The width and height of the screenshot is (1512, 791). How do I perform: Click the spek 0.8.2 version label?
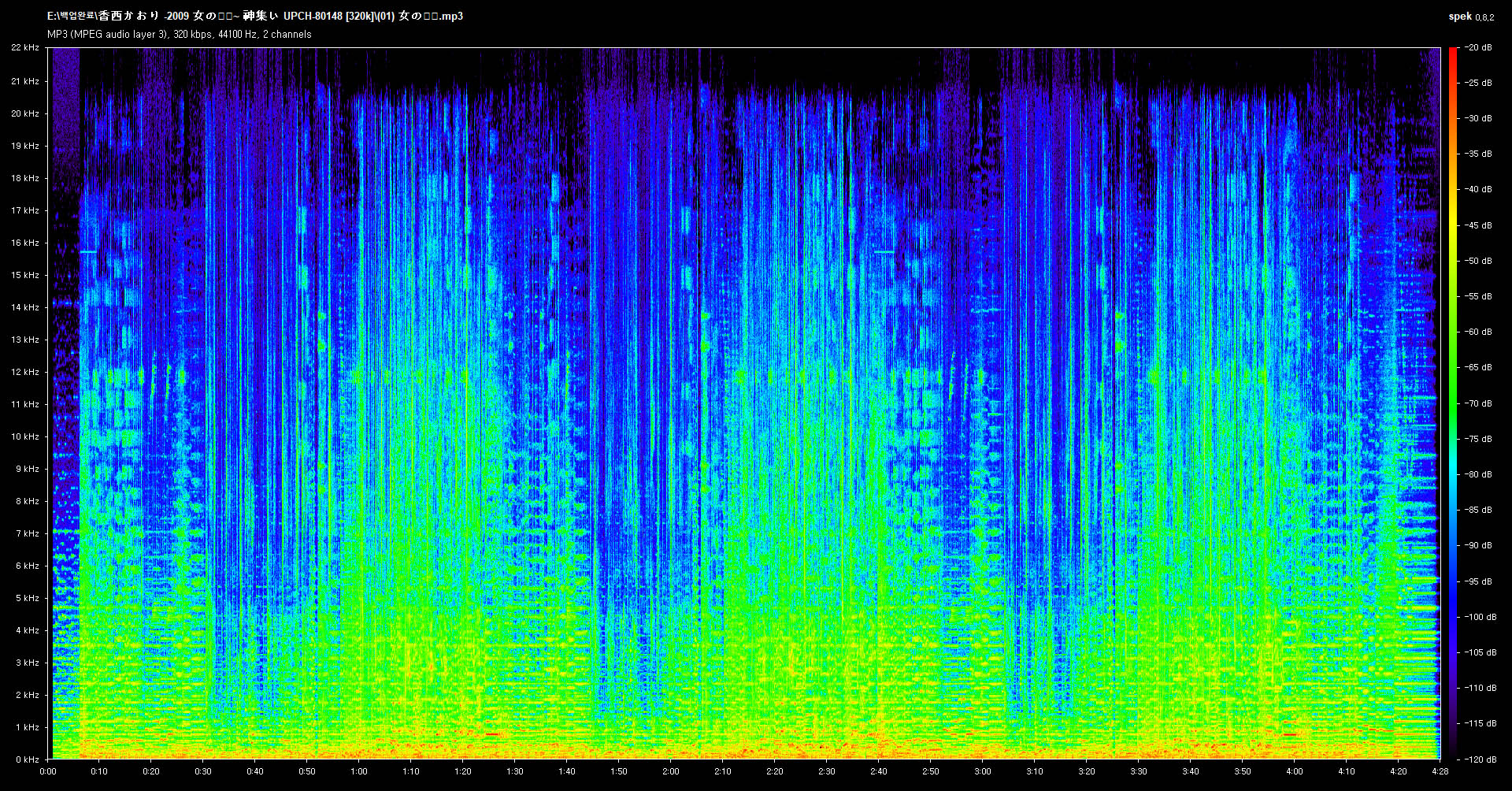point(1471,17)
